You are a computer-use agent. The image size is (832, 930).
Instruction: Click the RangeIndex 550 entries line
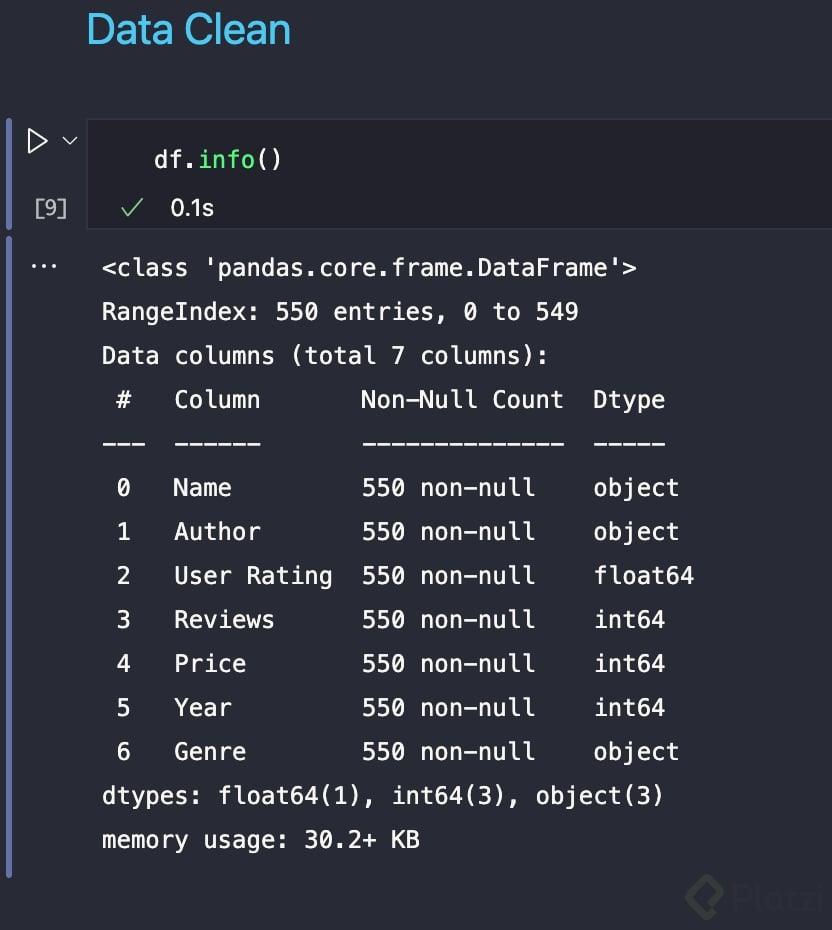340,312
